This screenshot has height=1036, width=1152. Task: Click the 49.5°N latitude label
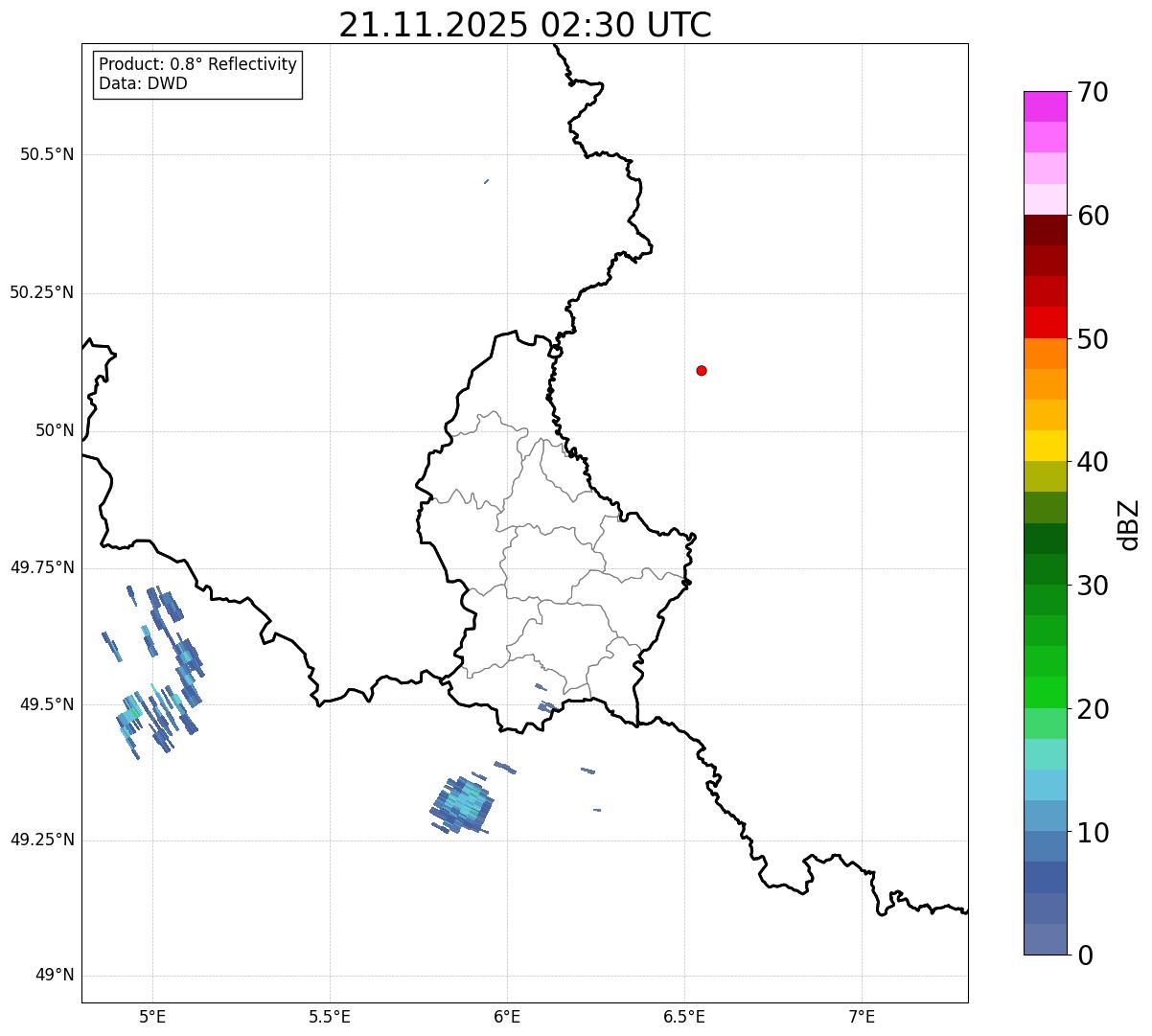click(x=47, y=704)
